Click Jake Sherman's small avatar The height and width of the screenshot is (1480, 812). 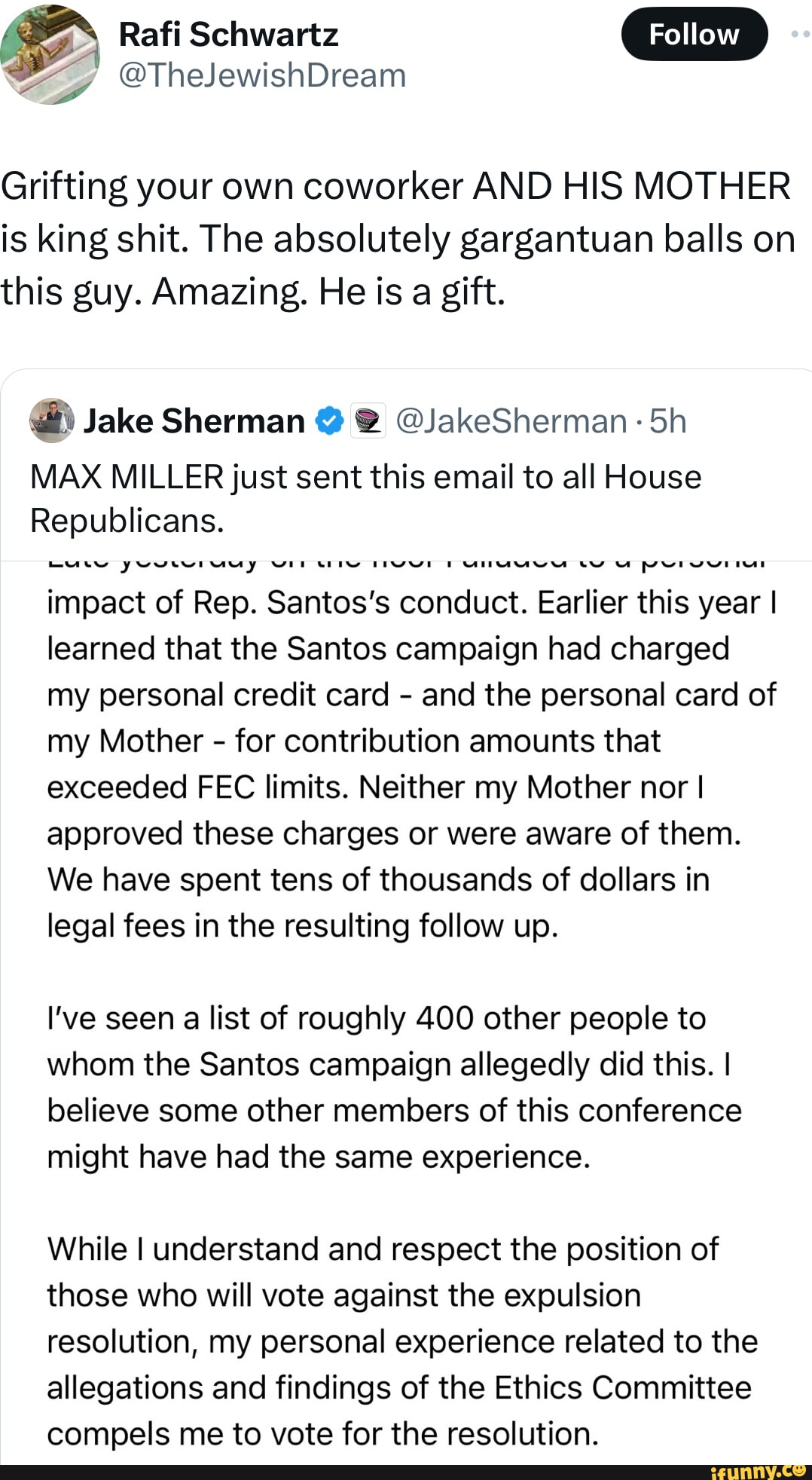point(52,420)
